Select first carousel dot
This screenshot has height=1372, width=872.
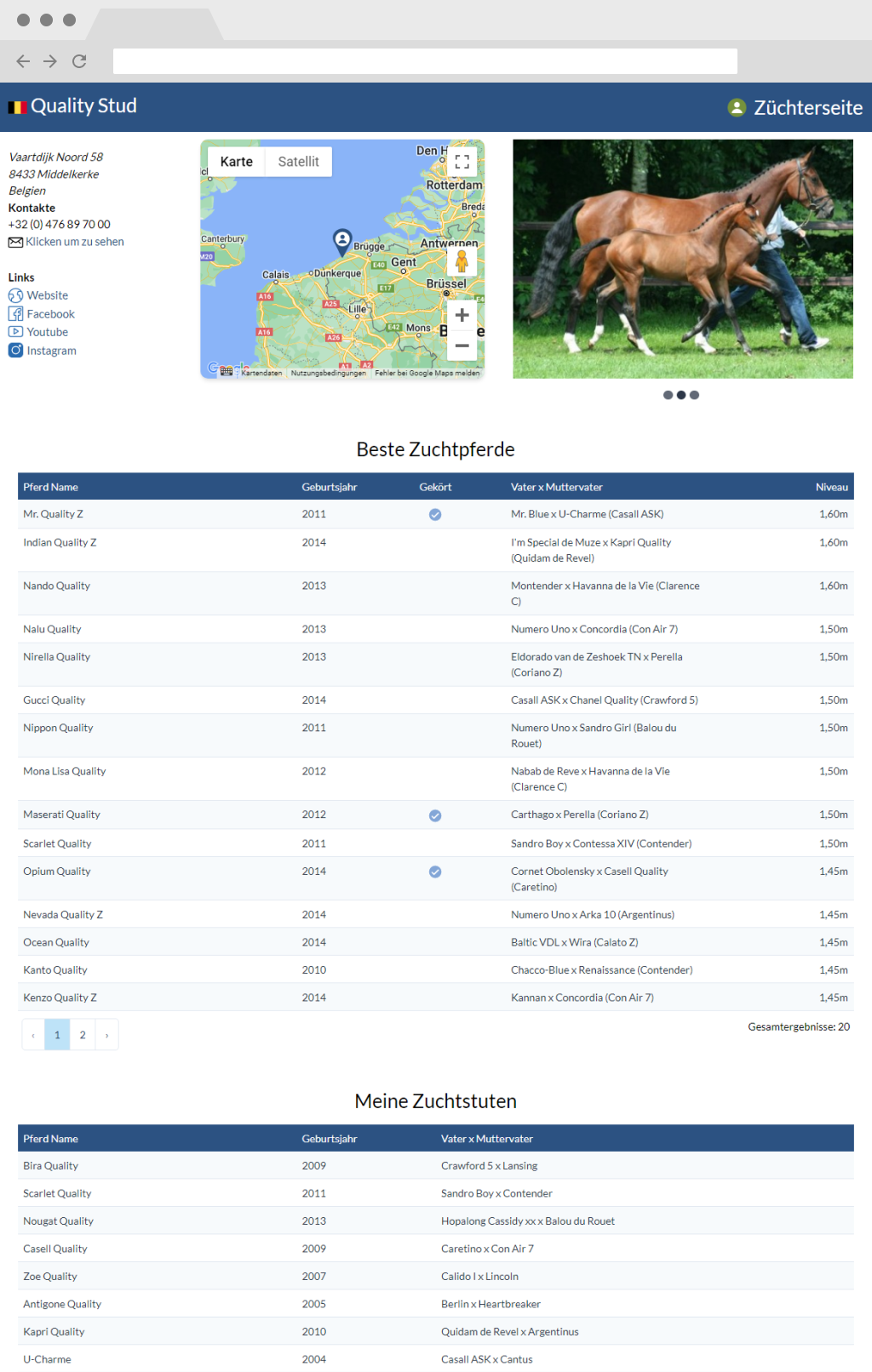(668, 395)
